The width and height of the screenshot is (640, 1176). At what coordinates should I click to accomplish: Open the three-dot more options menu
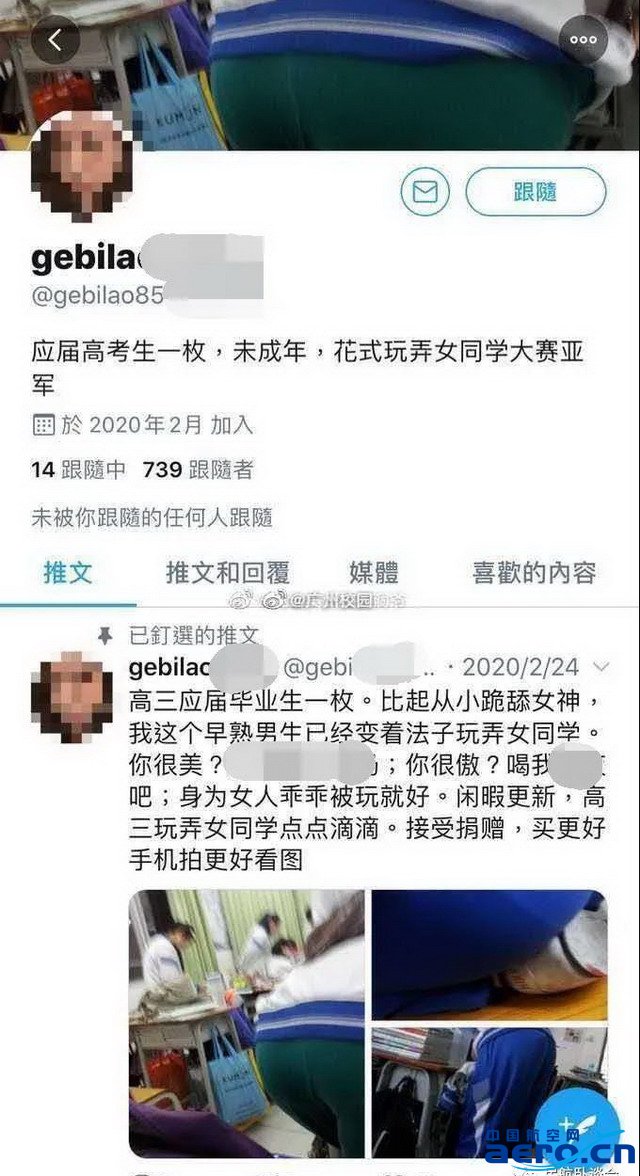click(584, 40)
